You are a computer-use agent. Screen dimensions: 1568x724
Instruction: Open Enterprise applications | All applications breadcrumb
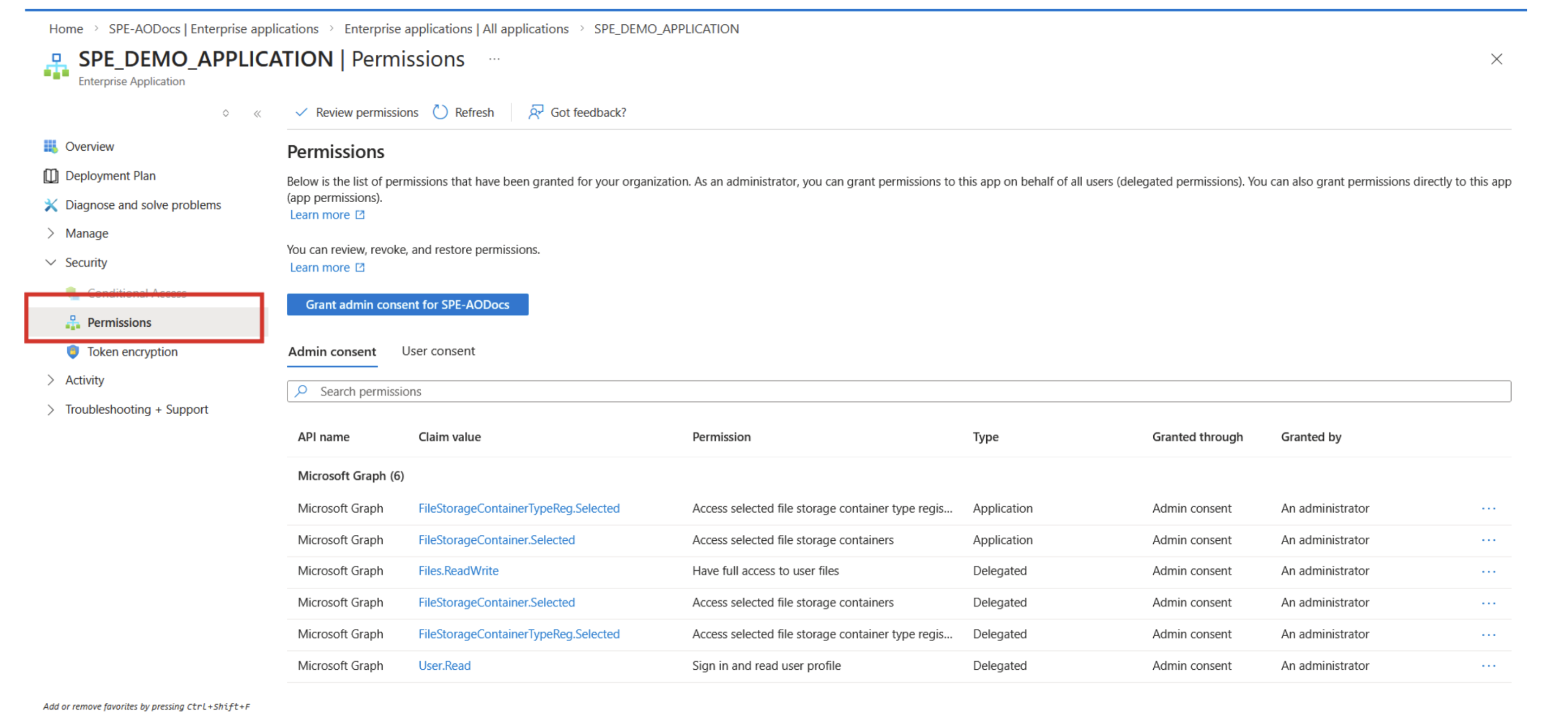pos(457,29)
